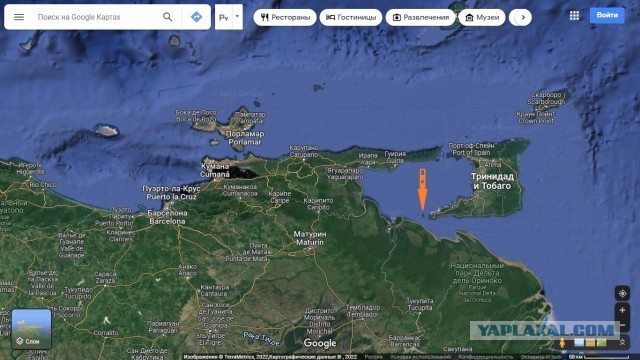Image resolution: width=640 pixels, height=360 pixels.
Task: Click the Google logo on the map
Action: click(320, 343)
